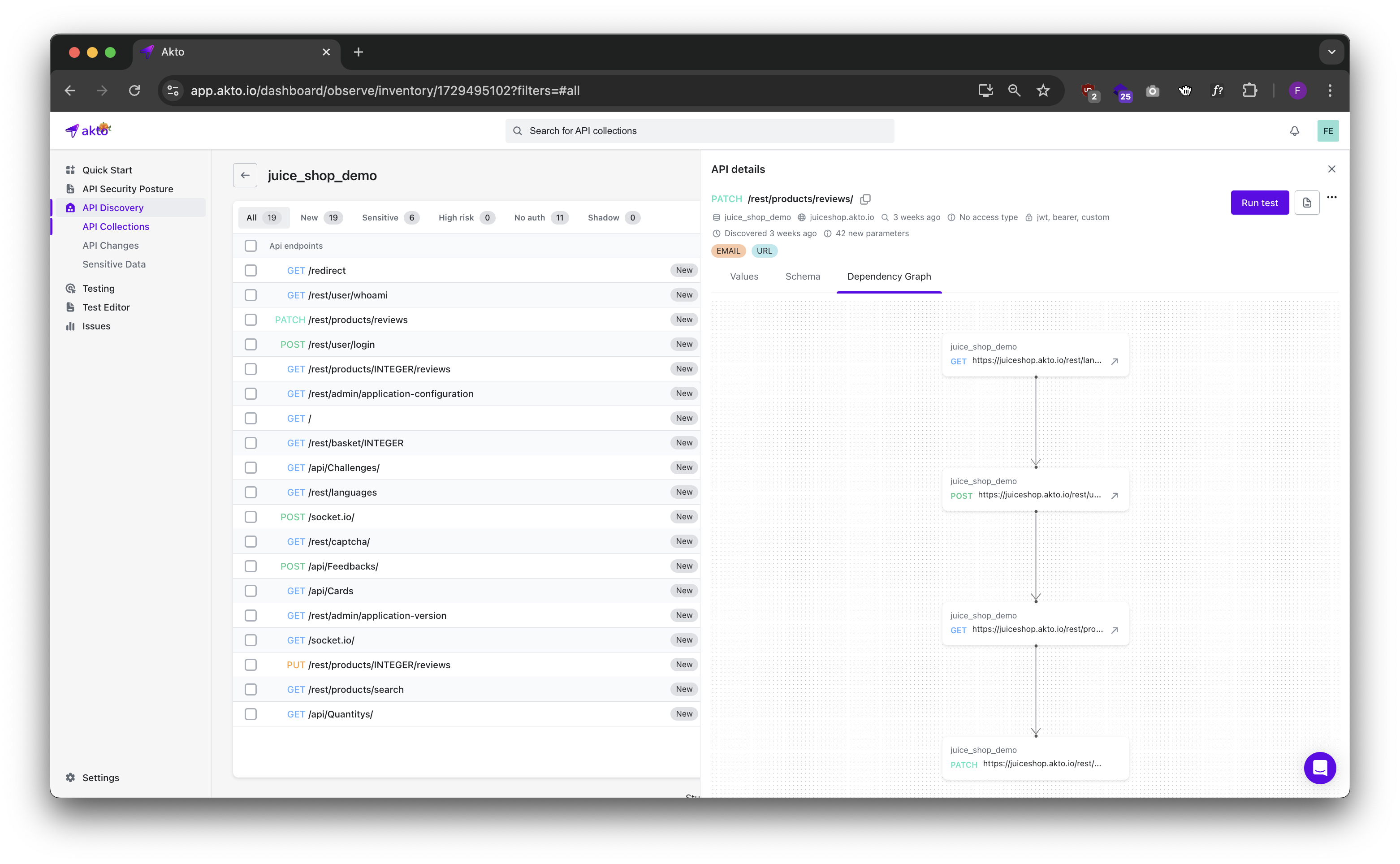
Task: Open the POST rest/u... node link arrow
Action: point(1114,496)
